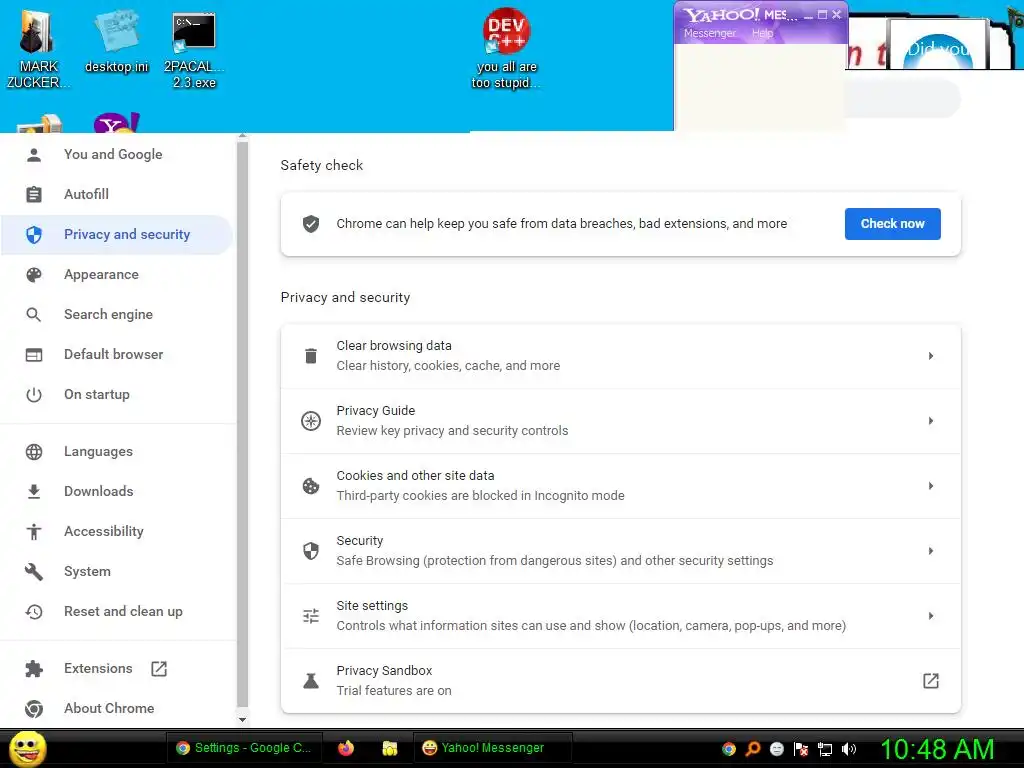
Task: Click the wrench icon beside System
Action: click(34, 572)
